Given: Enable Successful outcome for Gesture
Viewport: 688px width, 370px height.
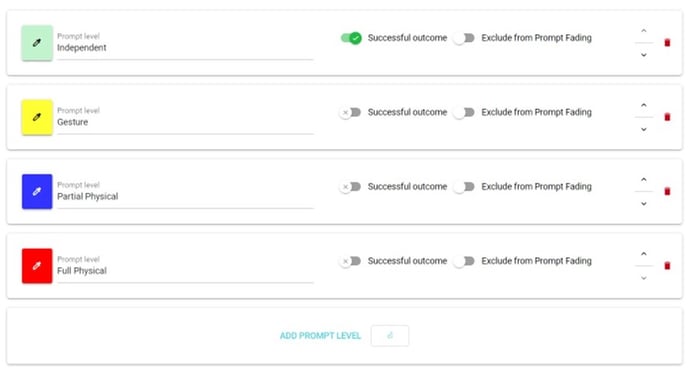Looking at the screenshot, I should (x=350, y=112).
